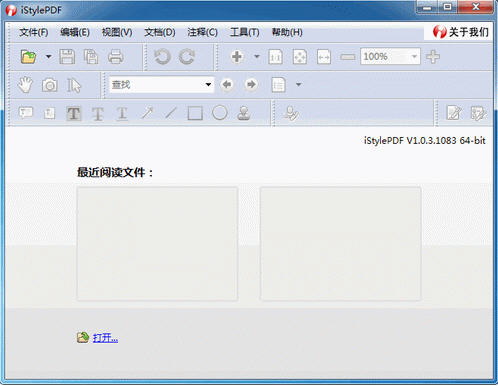This screenshot has height=386, width=498.
Task: Click the 打开... link
Action: 105,338
